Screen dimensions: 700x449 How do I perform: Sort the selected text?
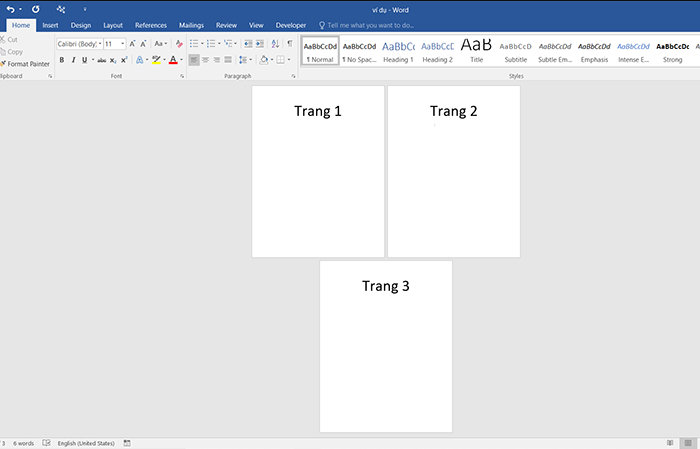click(275, 43)
